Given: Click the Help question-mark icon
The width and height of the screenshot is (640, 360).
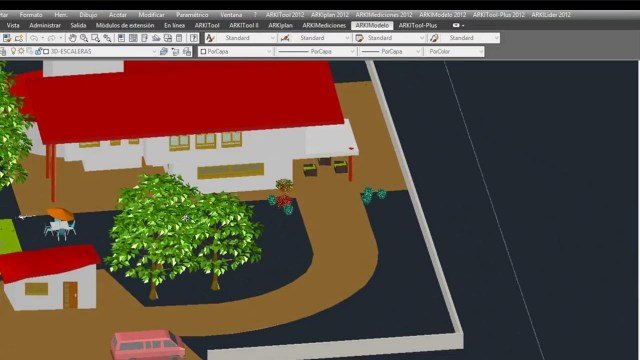Looking at the screenshot, I should click(194, 38).
